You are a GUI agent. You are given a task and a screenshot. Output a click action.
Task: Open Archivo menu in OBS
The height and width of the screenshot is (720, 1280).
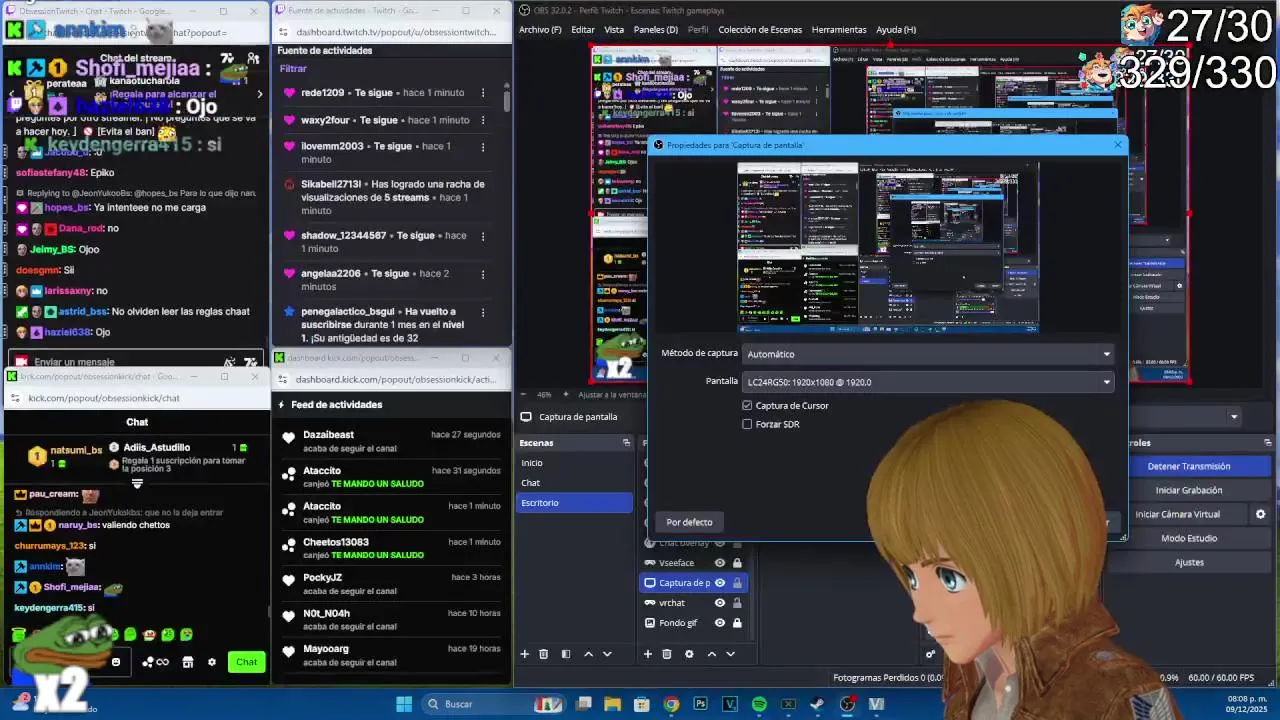pos(540,30)
